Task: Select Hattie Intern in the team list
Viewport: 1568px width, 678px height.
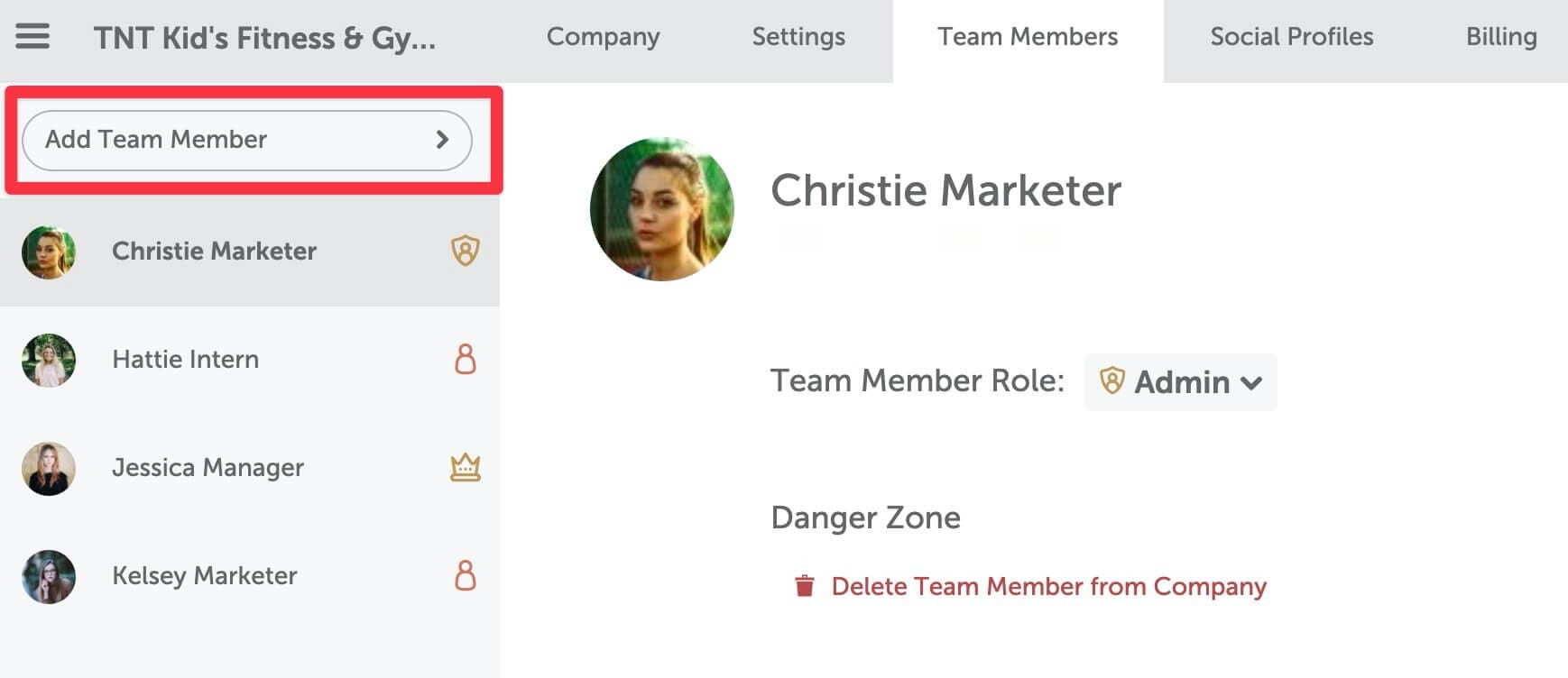Action: [x=250, y=360]
